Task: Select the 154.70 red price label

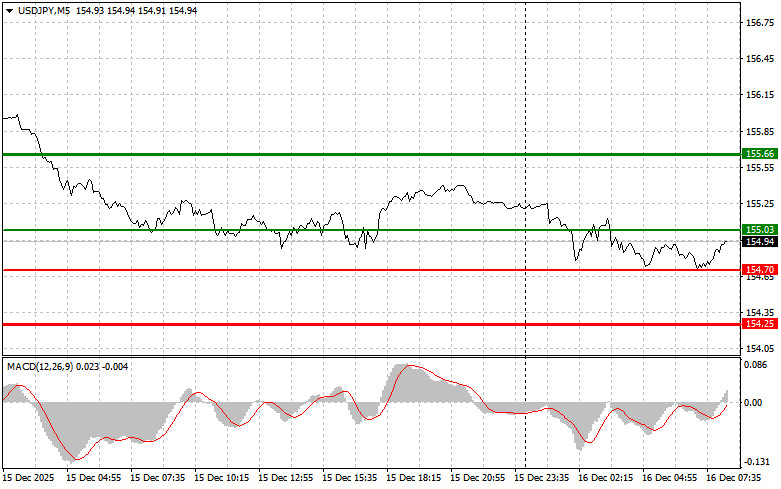Action: [x=760, y=269]
